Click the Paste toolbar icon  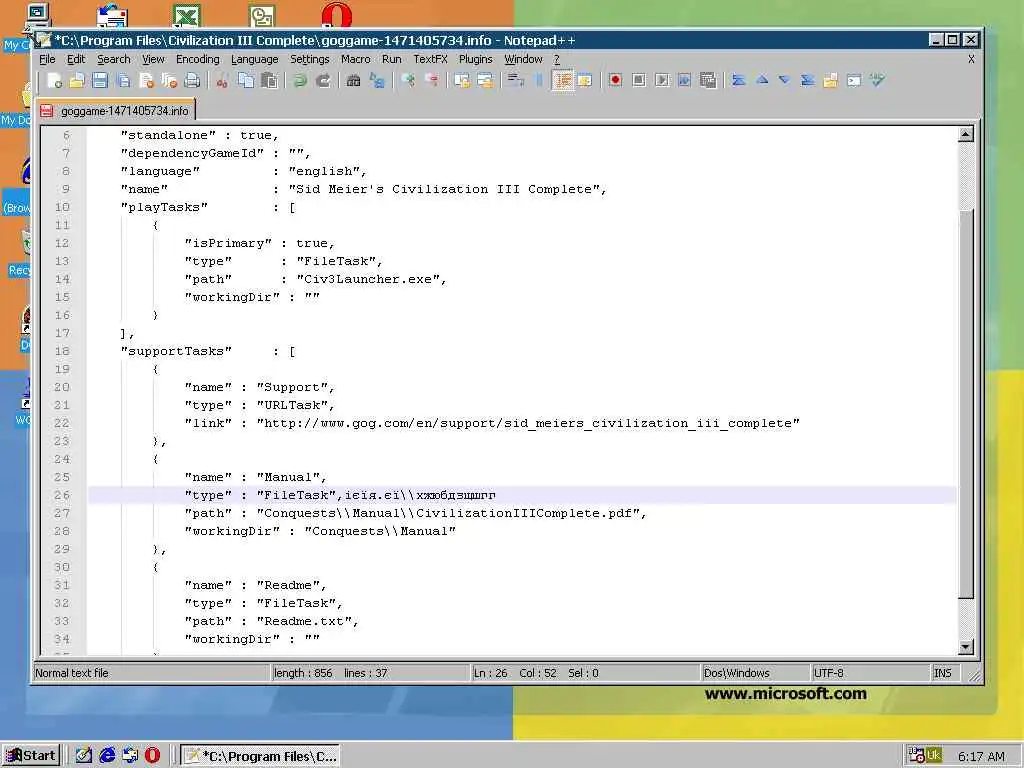269,80
